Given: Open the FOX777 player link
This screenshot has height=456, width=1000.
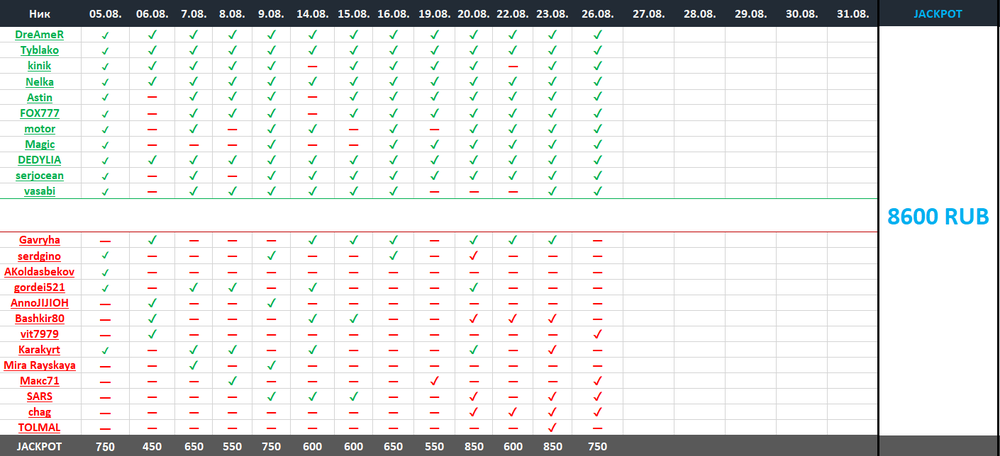Looking at the screenshot, I should 40,113.
